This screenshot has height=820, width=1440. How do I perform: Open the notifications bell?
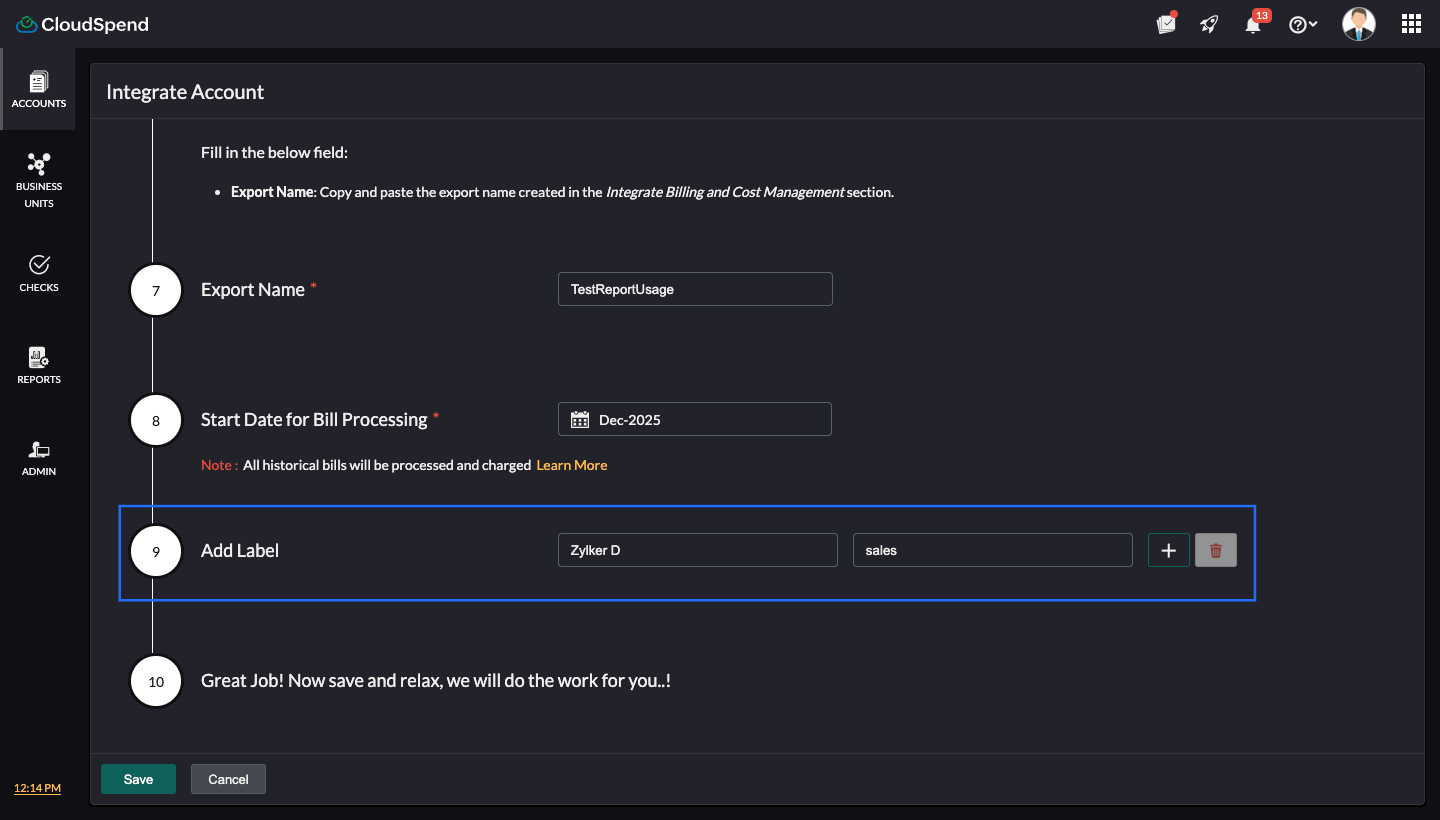pyautogui.click(x=1253, y=25)
